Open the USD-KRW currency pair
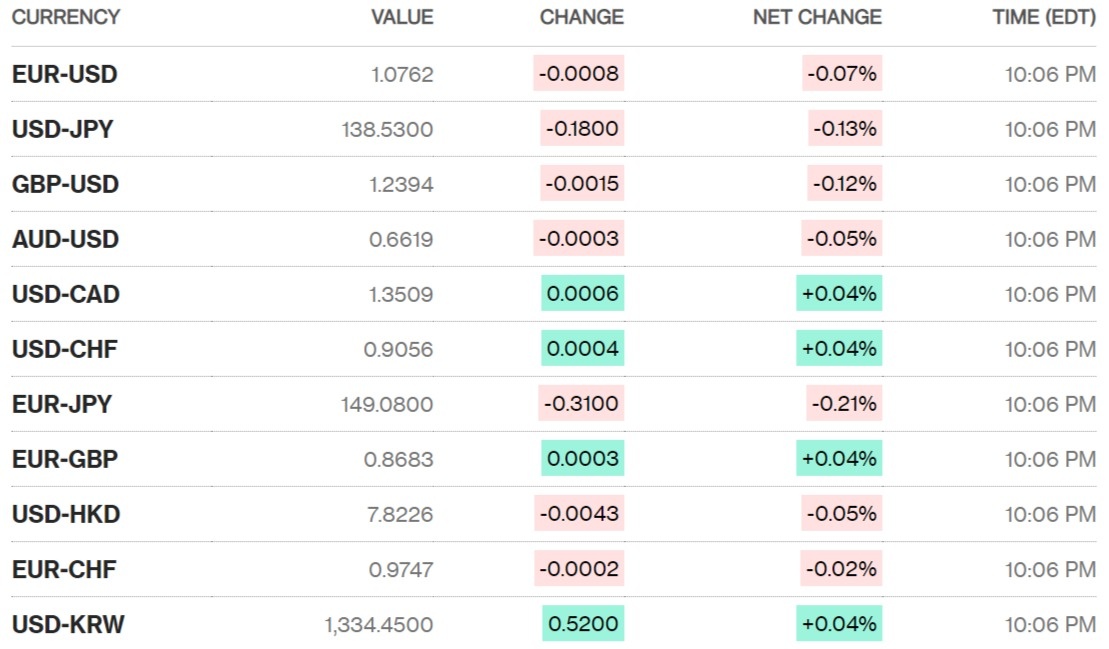The height and width of the screenshot is (649, 1109). pos(69,624)
